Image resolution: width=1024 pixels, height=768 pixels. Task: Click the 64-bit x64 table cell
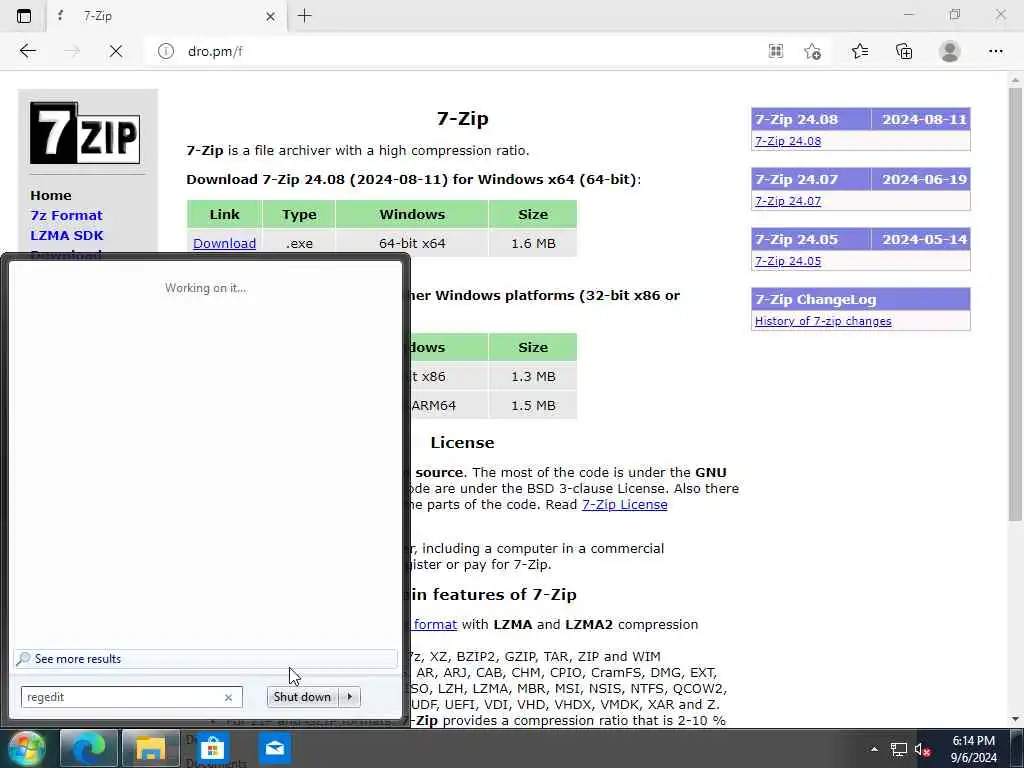pos(412,244)
